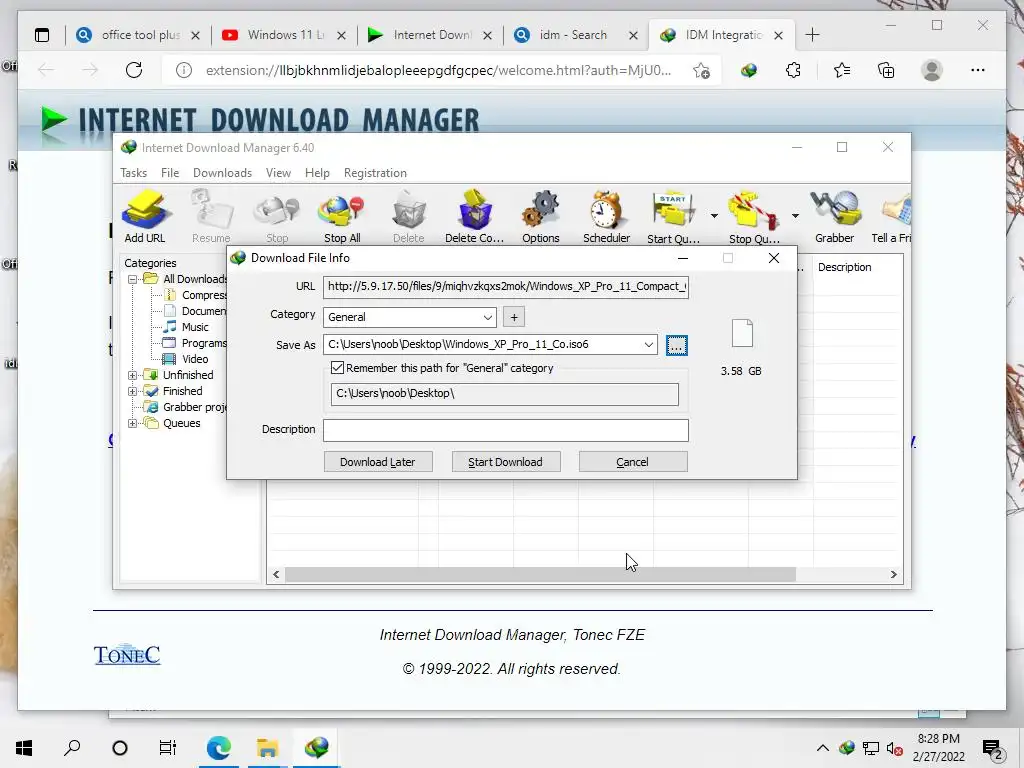Screen dimensions: 1024x768
Task: Open the Tasks menu
Action: coord(133,173)
